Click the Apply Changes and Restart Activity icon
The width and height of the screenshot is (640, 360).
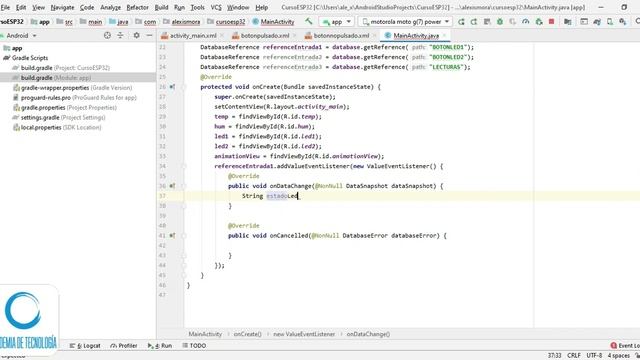tap(474, 22)
